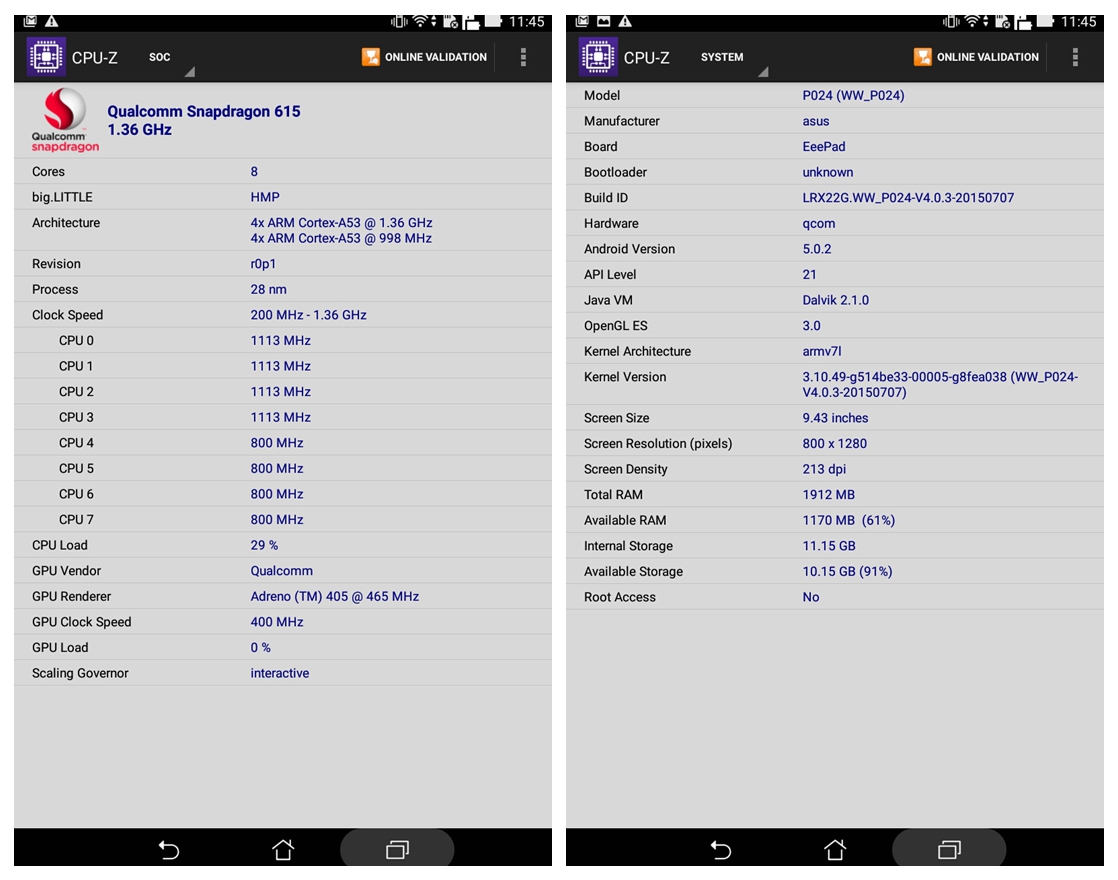This screenshot has height=880, width=1118.
Task: Select Model value 'P024 (WW_P024)'
Action: 853,96
